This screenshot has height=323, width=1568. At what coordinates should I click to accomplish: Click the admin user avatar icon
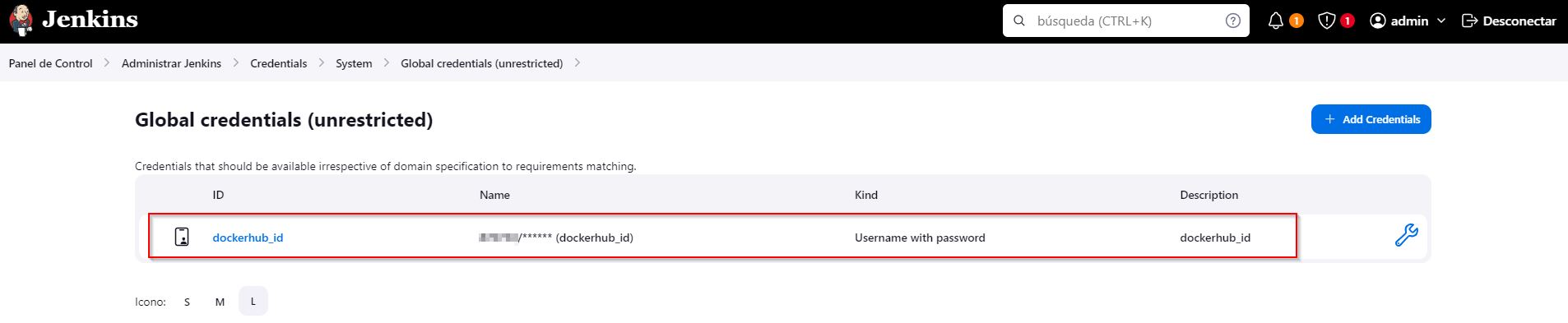pos(1377,21)
